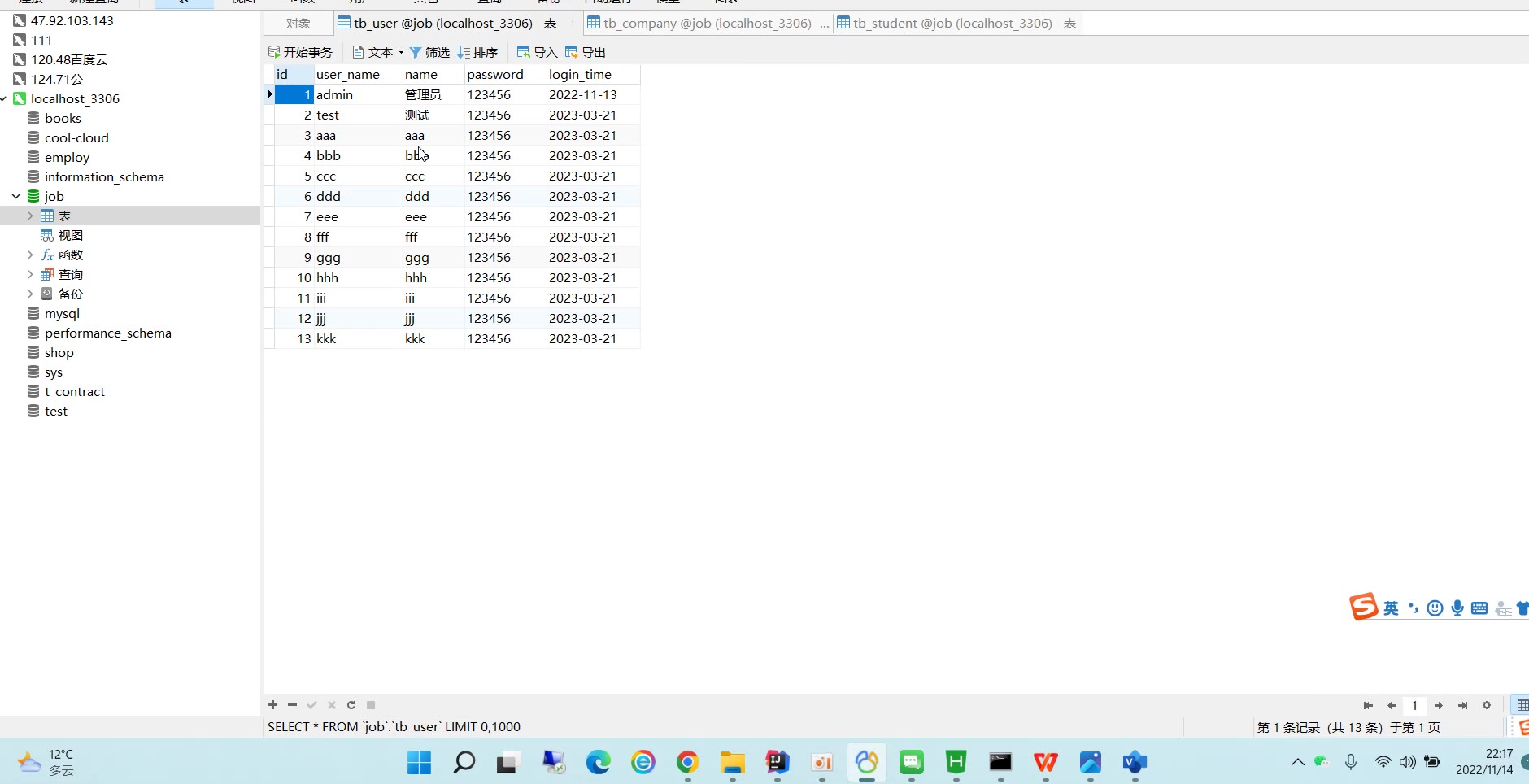This screenshot has height=784, width=1529.
Task: Switch to grid view in bottom corner
Action: 1522,705
